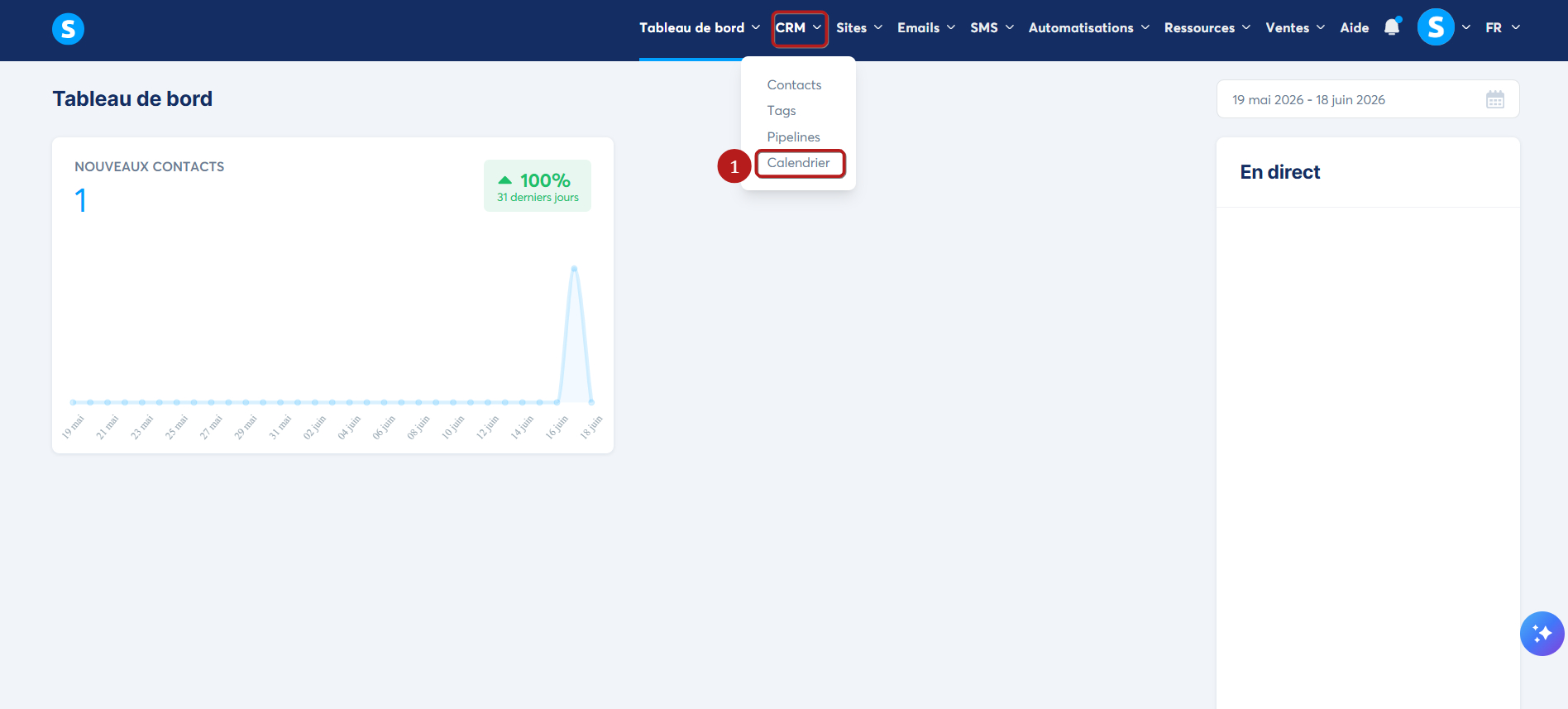Click the 100% growth badge
The width and height of the screenshot is (1568, 709).
click(538, 186)
